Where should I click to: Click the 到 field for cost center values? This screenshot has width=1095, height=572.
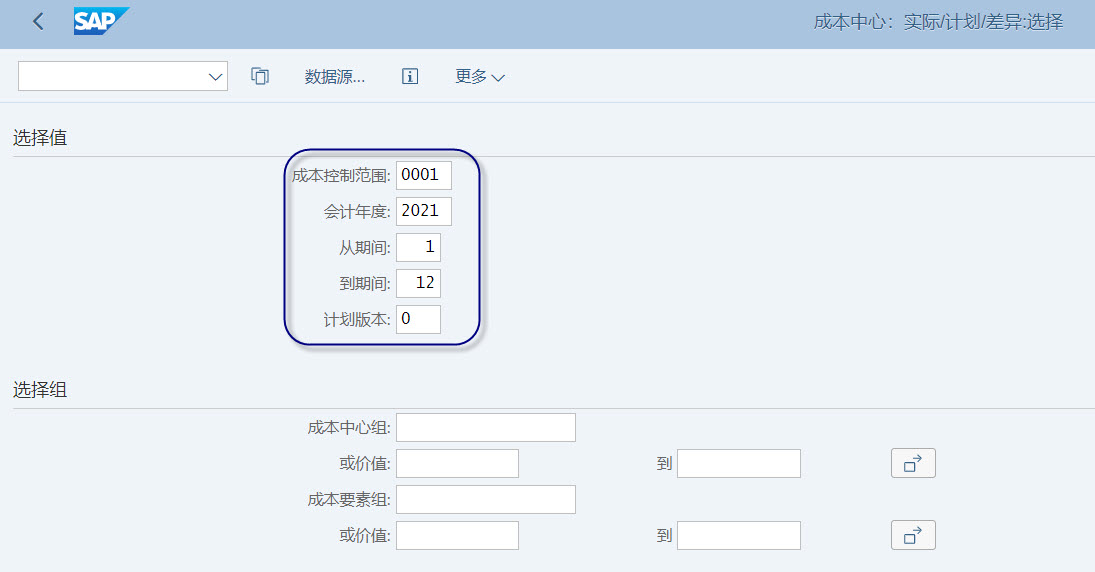tap(739, 464)
